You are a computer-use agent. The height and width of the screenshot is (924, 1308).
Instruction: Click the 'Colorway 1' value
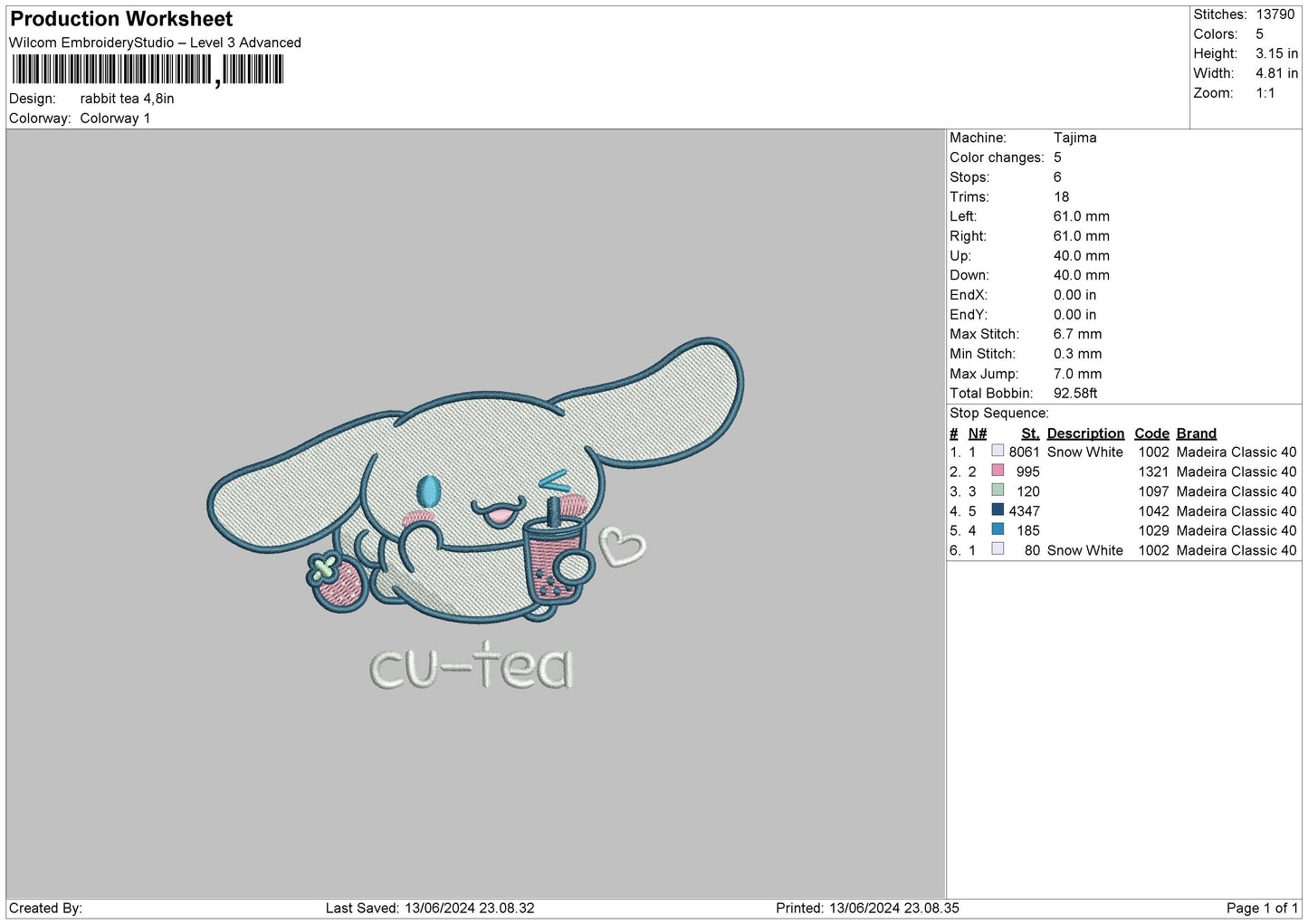[x=115, y=119]
